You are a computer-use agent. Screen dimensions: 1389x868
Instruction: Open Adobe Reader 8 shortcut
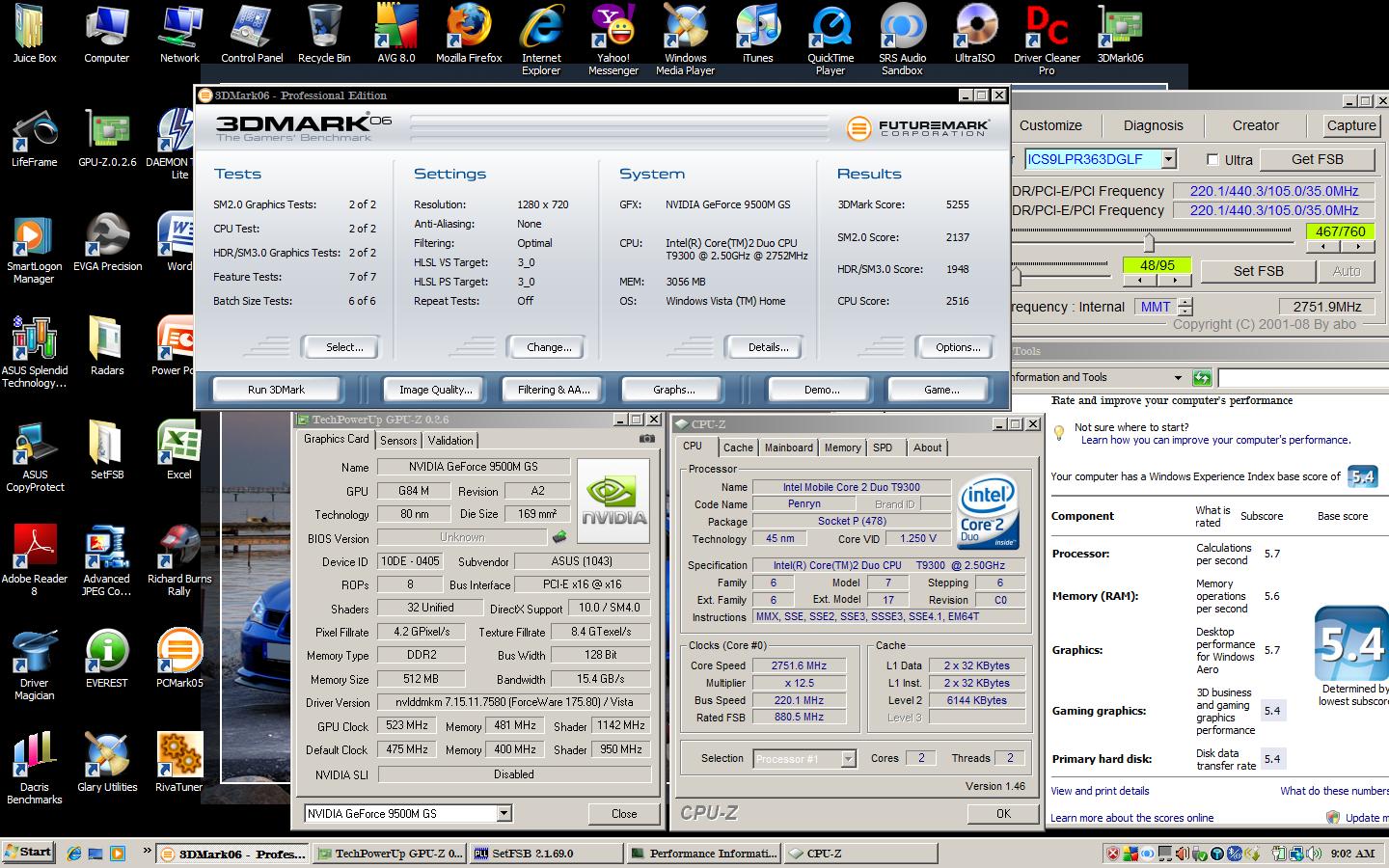coord(34,560)
